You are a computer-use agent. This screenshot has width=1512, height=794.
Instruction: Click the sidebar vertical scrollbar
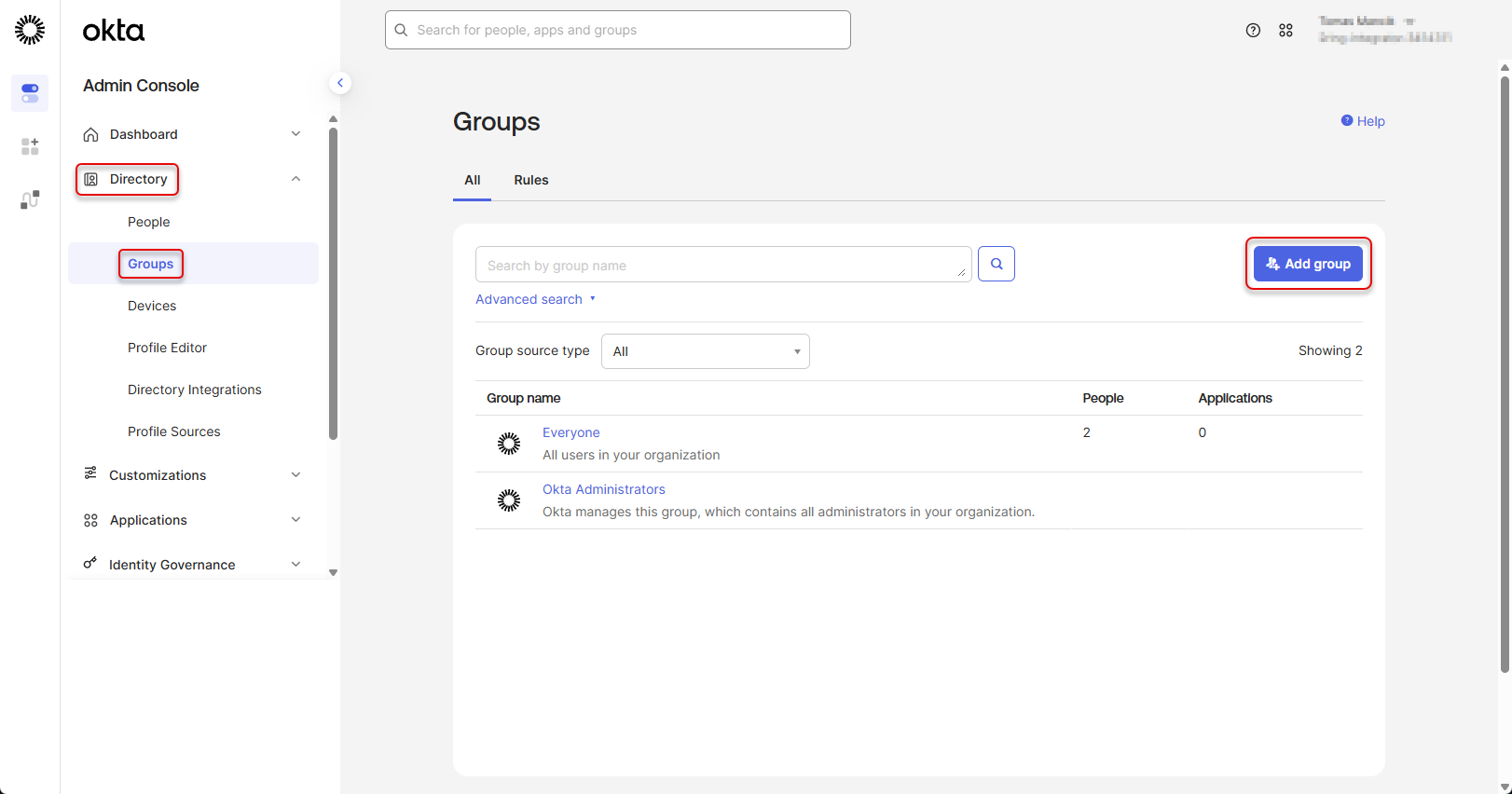tap(333, 280)
